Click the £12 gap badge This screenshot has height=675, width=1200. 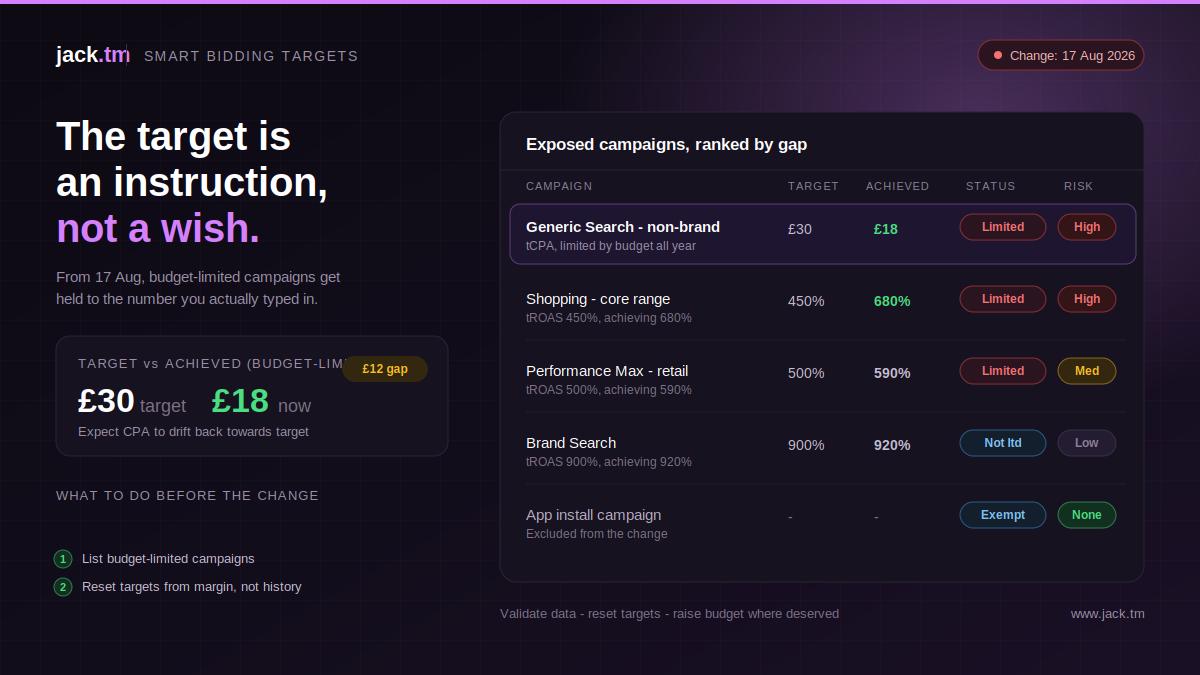tap(385, 369)
